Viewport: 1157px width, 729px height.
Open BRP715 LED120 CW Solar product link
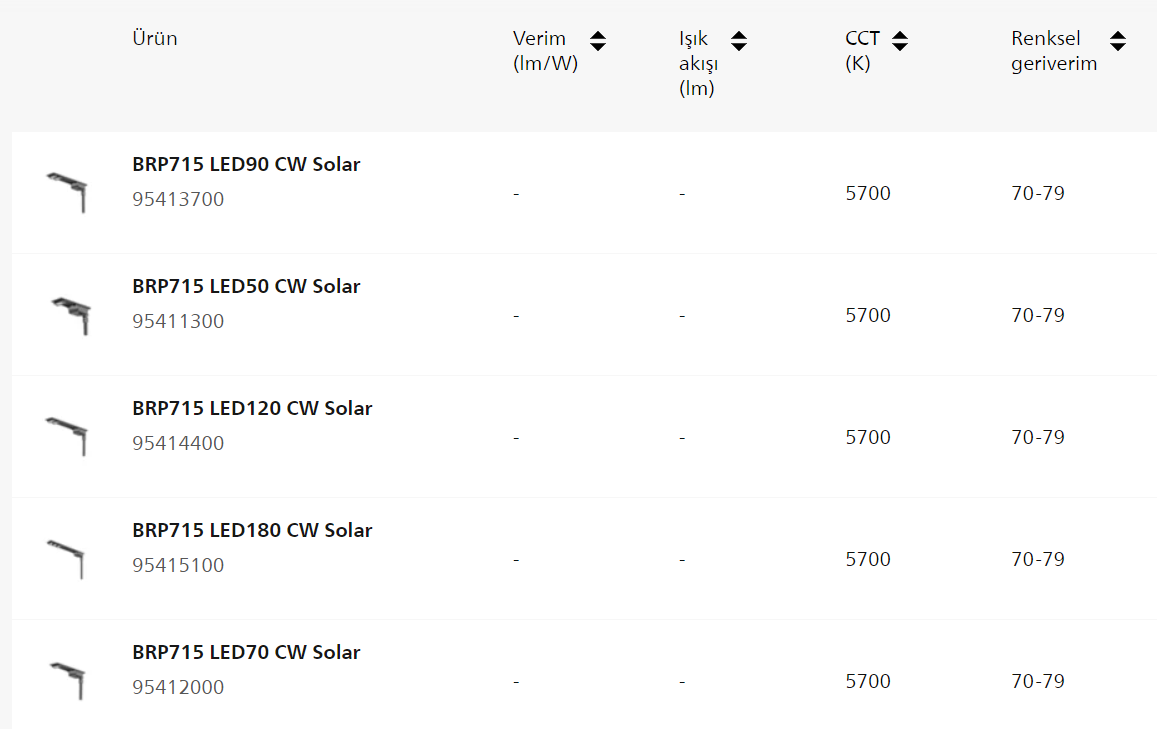click(x=252, y=408)
